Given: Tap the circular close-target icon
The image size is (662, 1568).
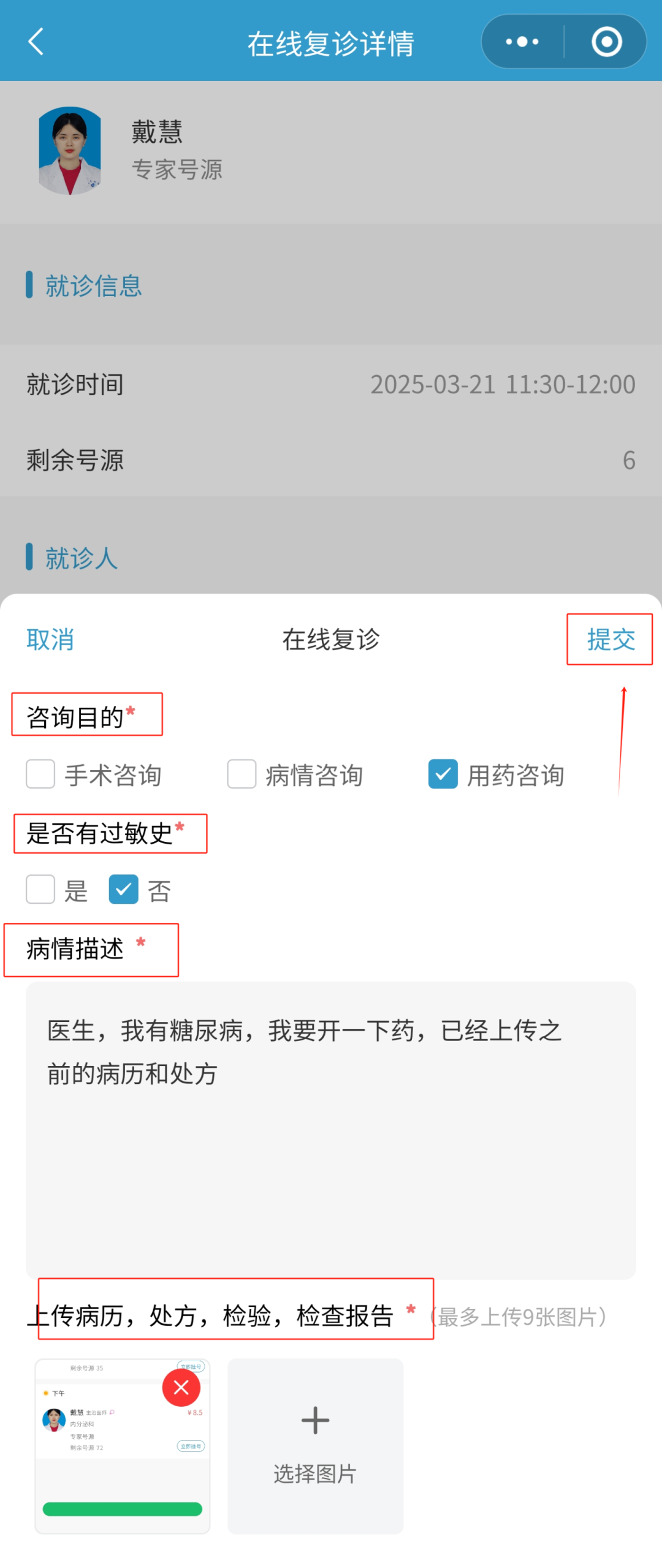Looking at the screenshot, I should (606, 42).
